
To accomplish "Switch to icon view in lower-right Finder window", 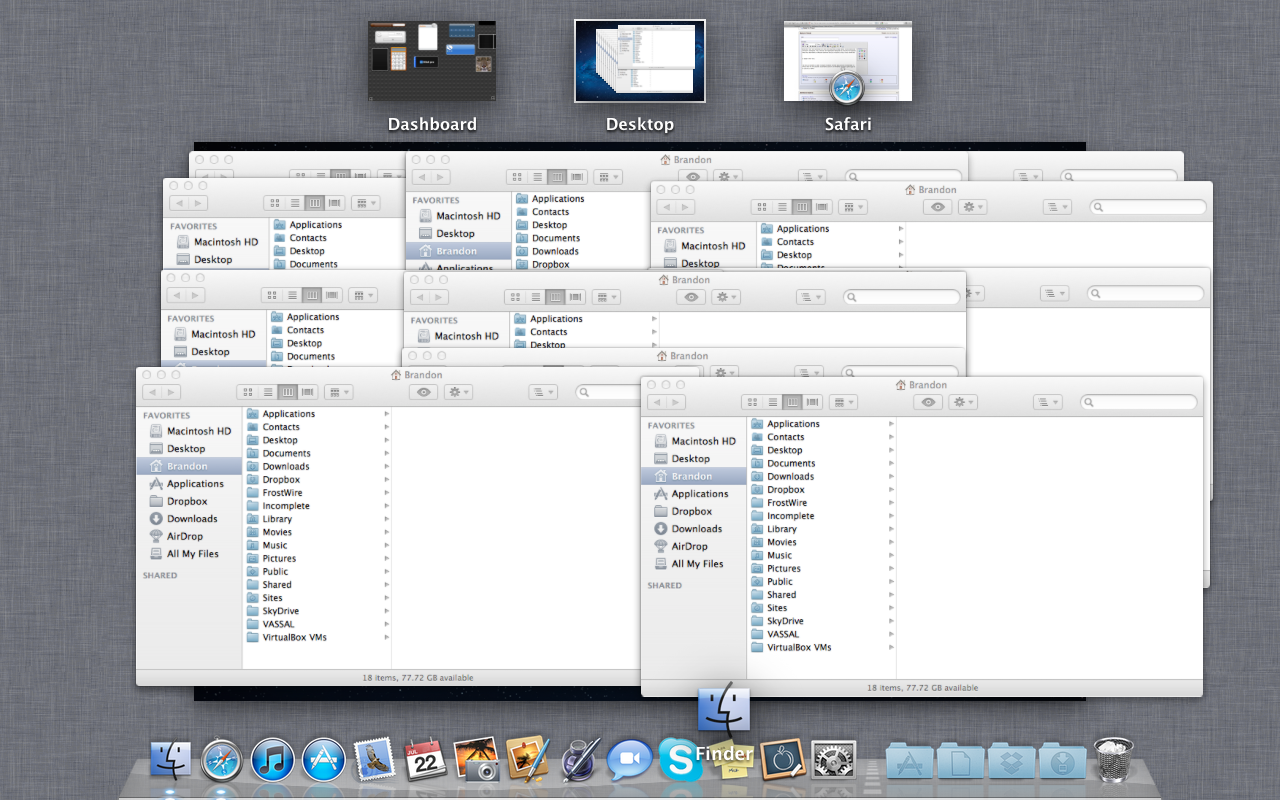I will click(753, 402).
